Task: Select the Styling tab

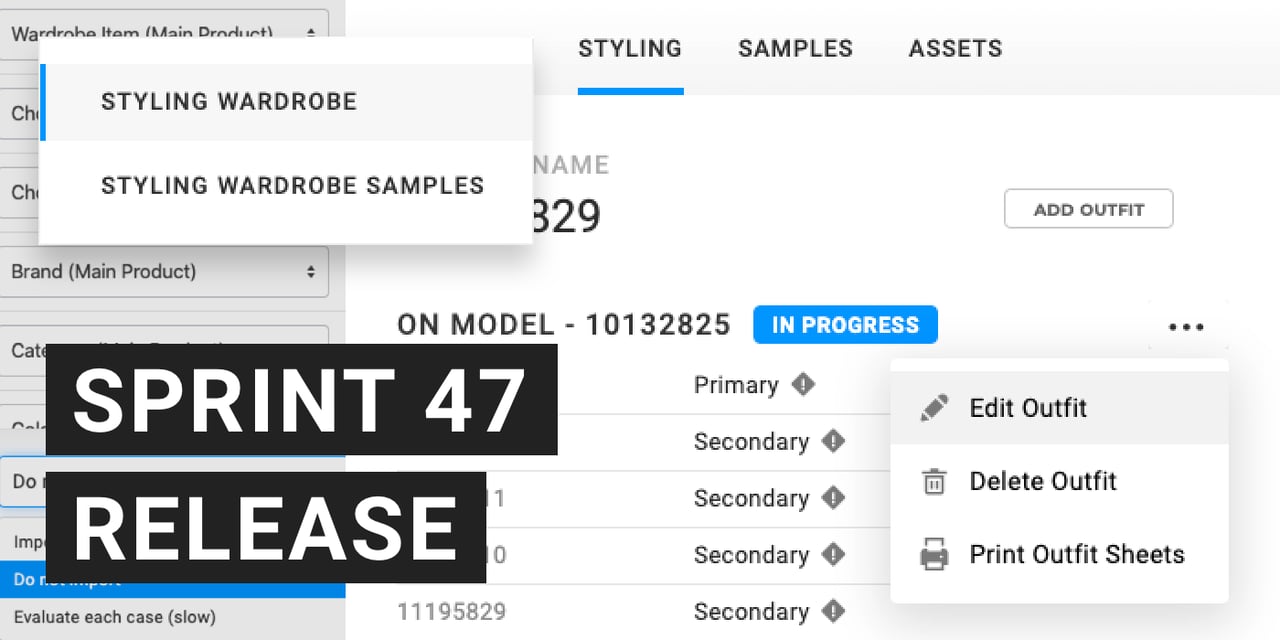Action: click(x=630, y=48)
